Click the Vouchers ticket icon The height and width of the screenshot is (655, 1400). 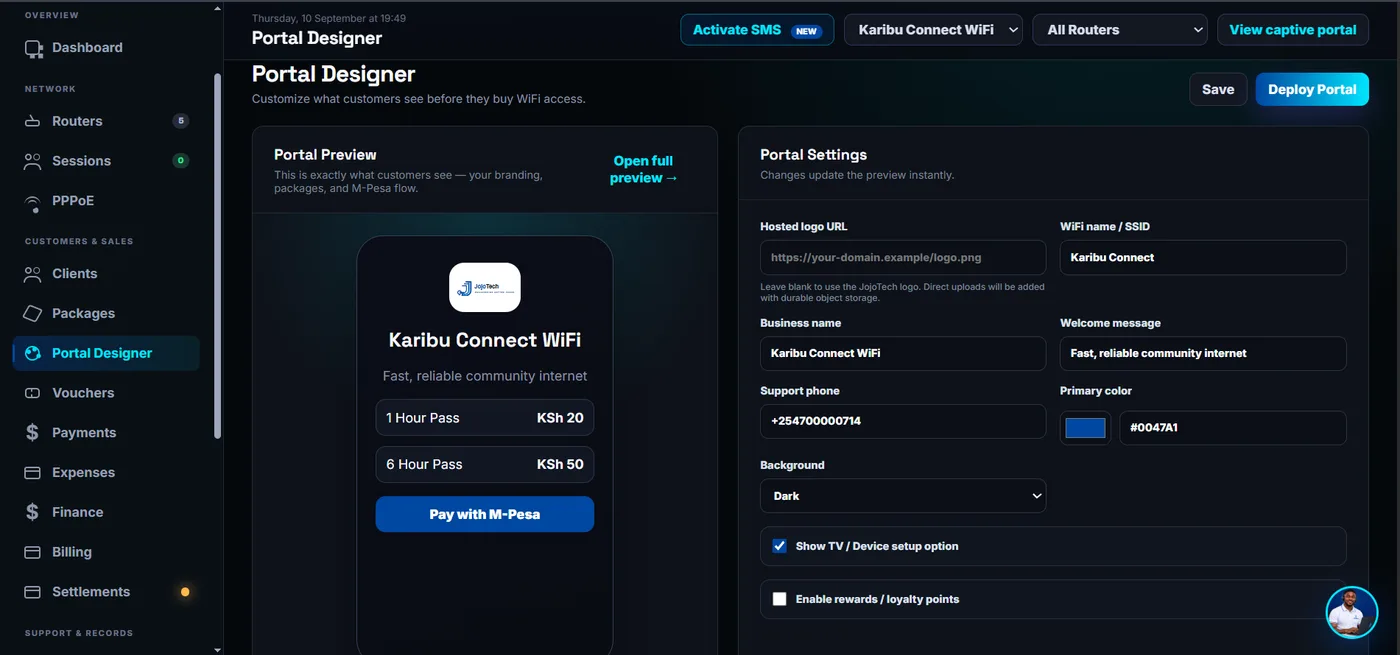click(x=33, y=393)
